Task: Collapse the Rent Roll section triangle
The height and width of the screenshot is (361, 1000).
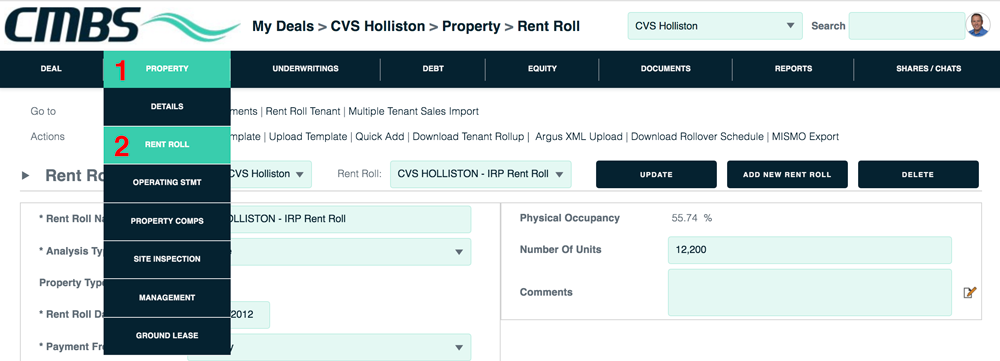Action: tap(26, 175)
